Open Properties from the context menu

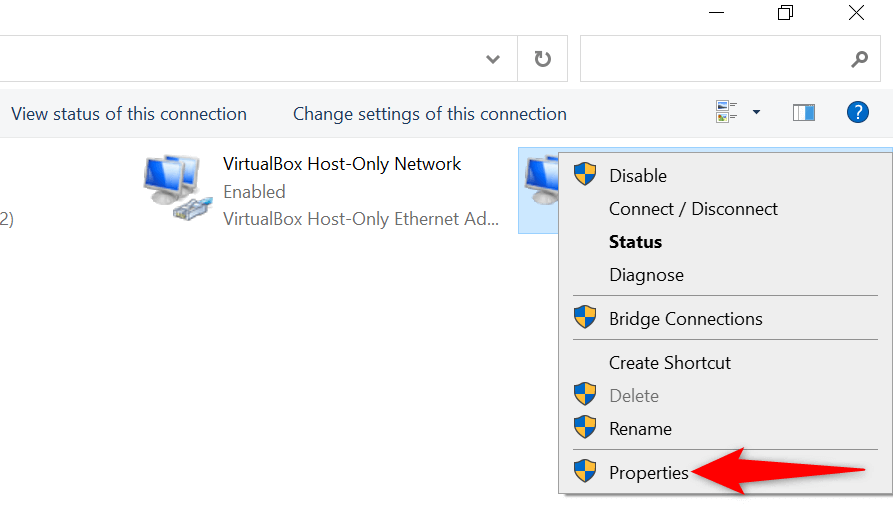(x=649, y=473)
